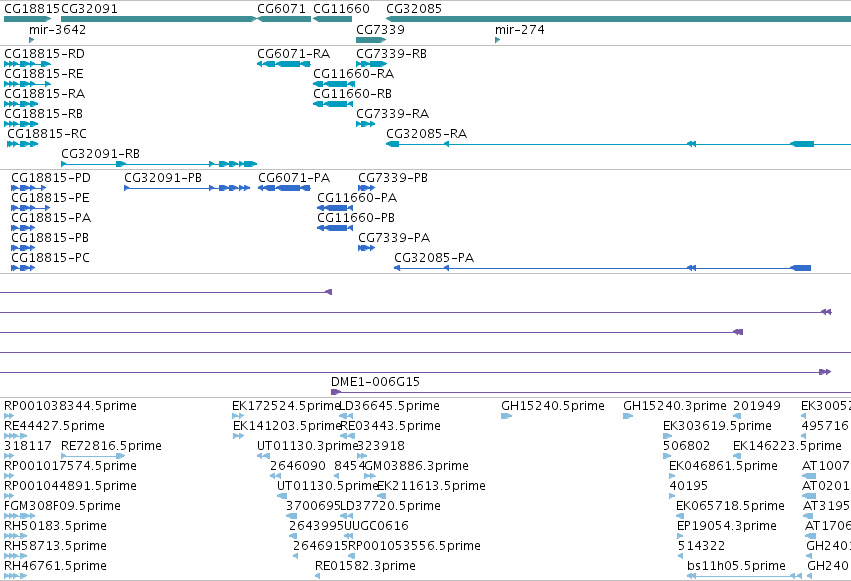
Task: Click protein CG18815-PE
Action: pyautogui.click(x=50, y=198)
